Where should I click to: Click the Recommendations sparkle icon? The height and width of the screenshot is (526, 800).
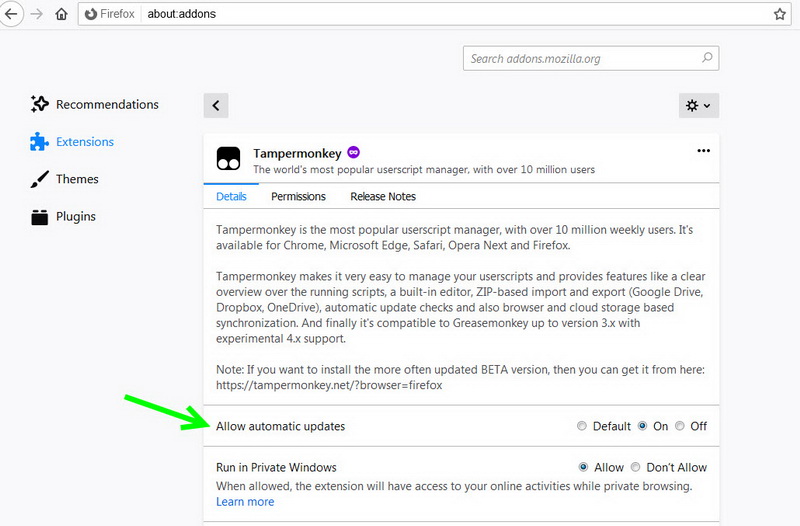click(39, 104)
